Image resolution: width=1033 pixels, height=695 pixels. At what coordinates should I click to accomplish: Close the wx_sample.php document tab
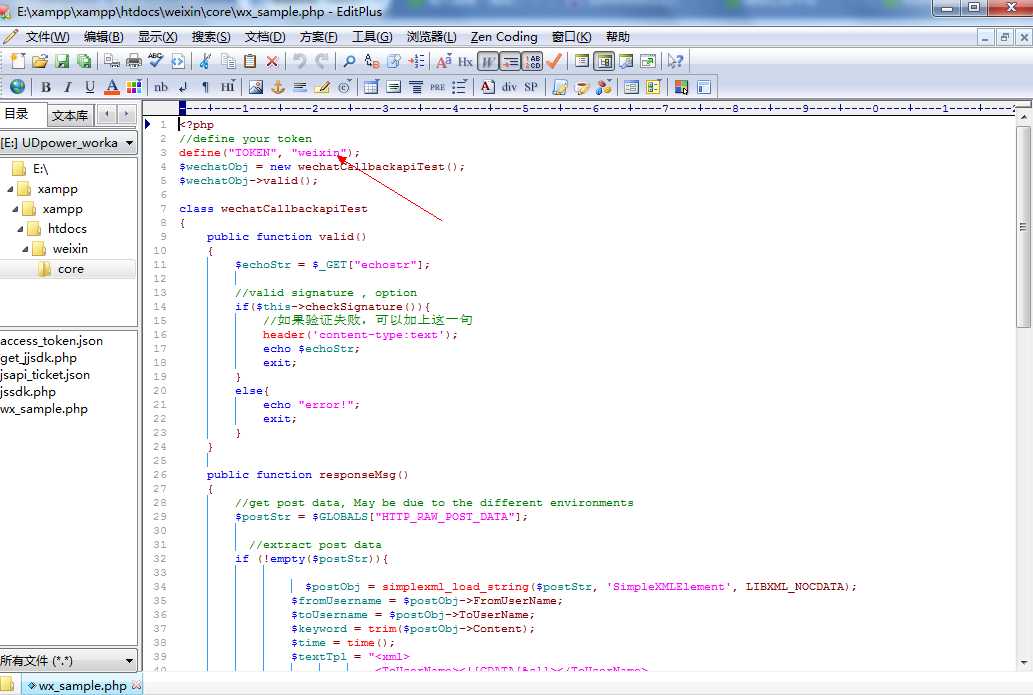coord(136,685)
